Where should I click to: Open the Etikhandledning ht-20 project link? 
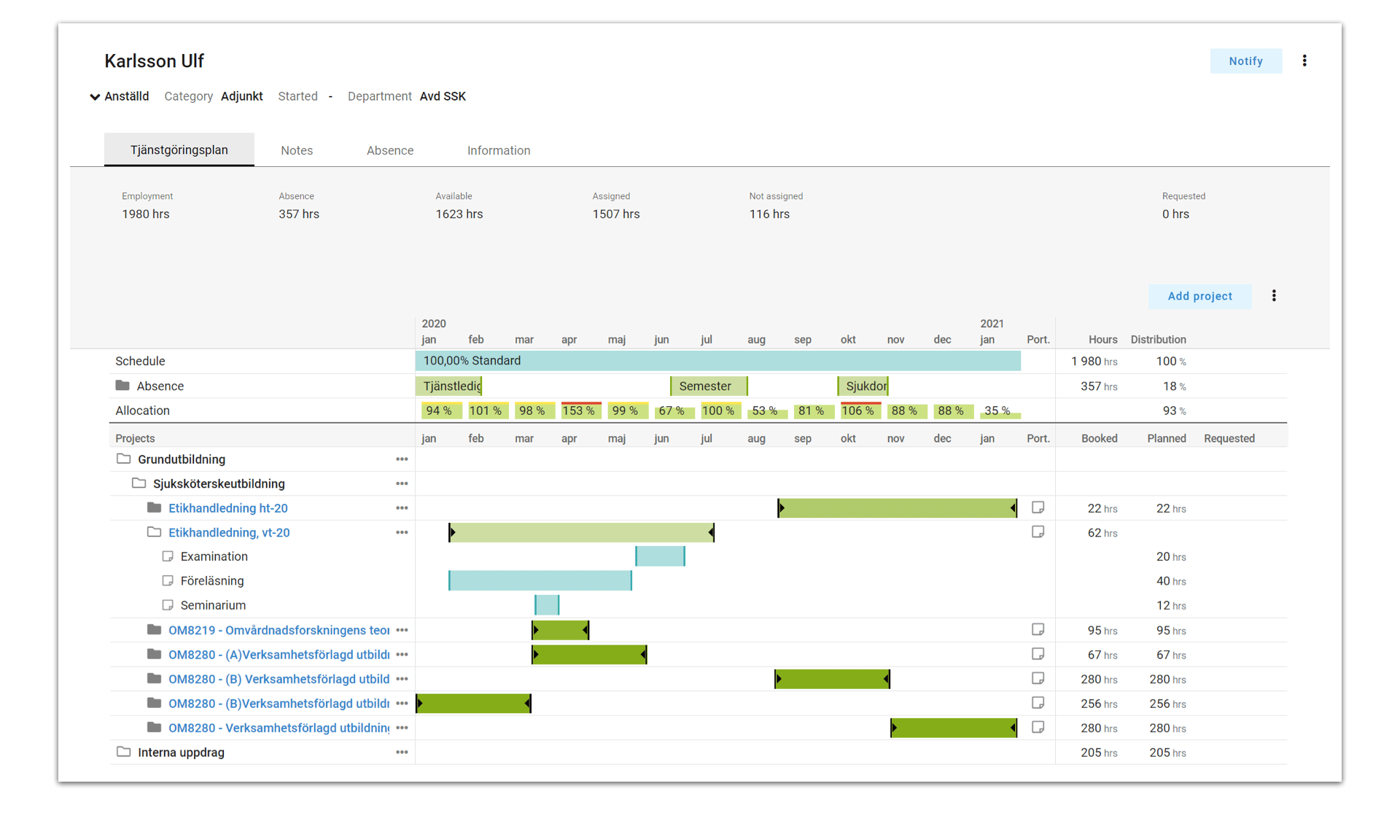click(x=228, y=508)
